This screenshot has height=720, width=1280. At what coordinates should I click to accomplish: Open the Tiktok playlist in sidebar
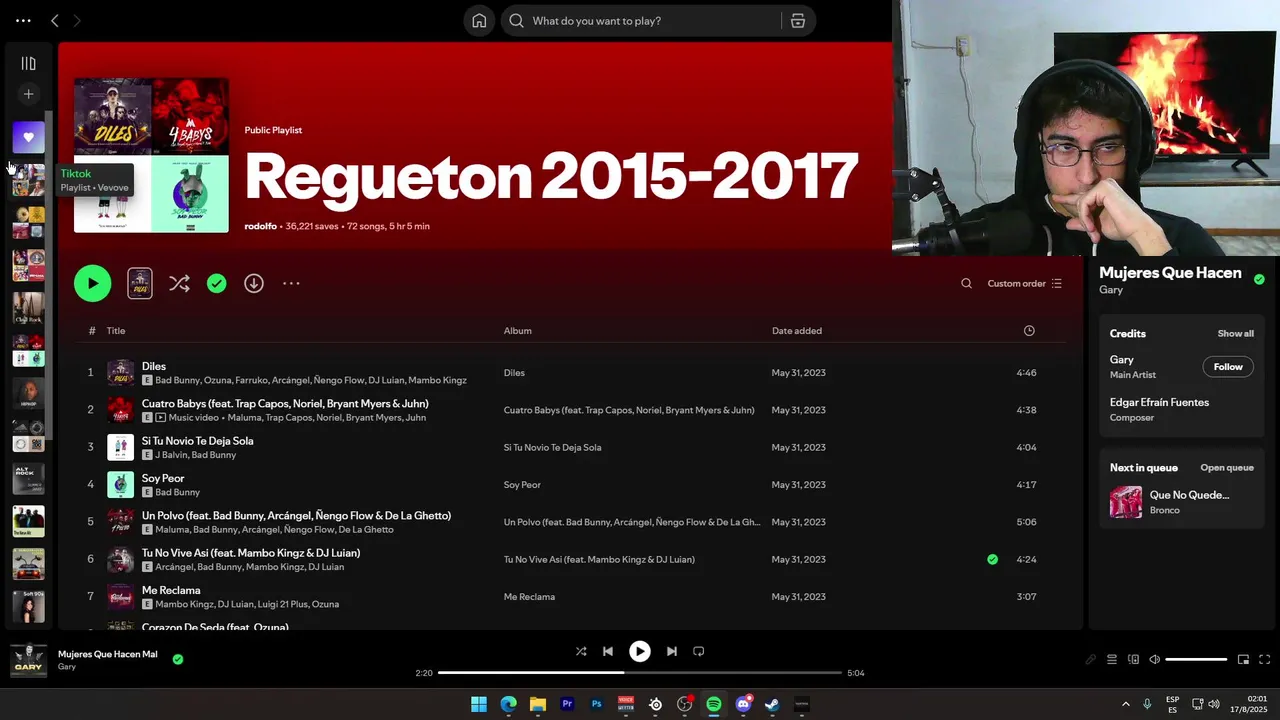[x=28, y=180]
